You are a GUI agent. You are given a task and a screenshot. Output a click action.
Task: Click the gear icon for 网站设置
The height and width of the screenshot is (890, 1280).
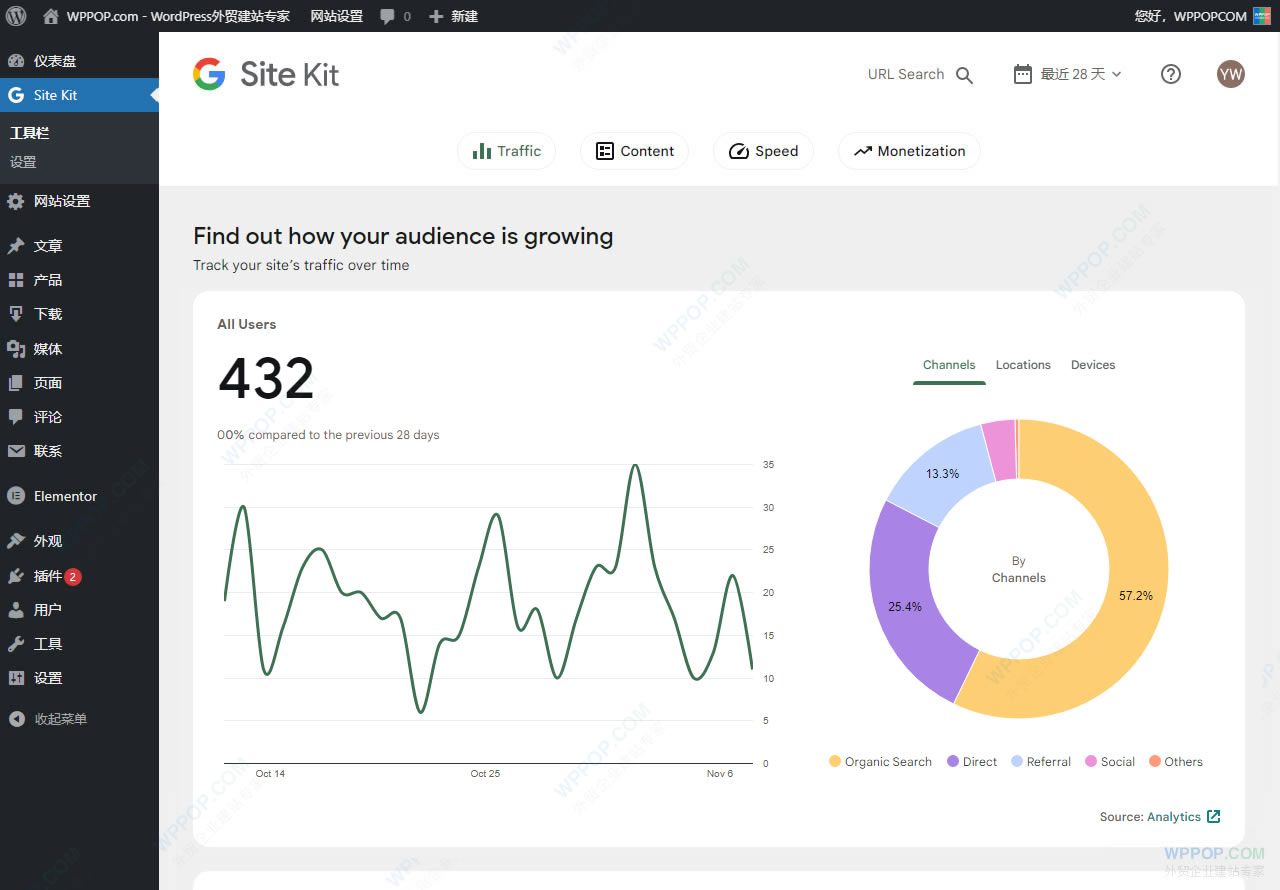pyautogui.click(x=16, y=201)
